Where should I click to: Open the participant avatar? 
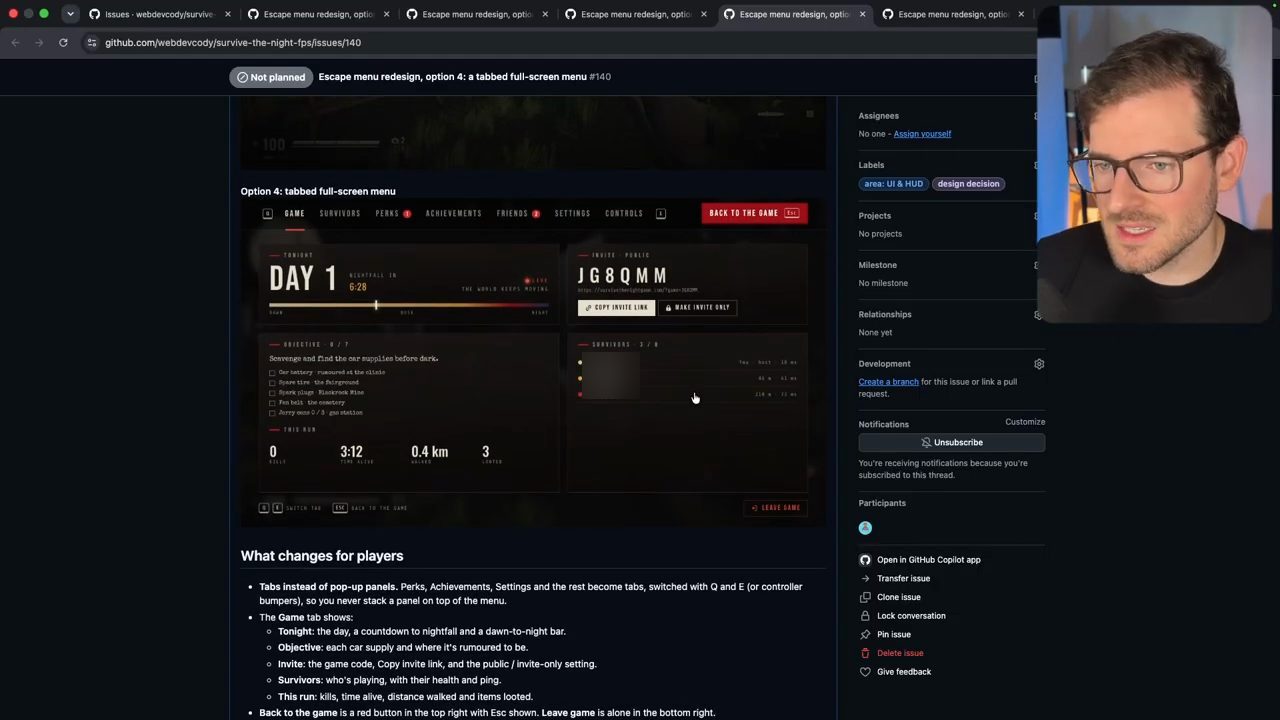click(x=865, y=528)
